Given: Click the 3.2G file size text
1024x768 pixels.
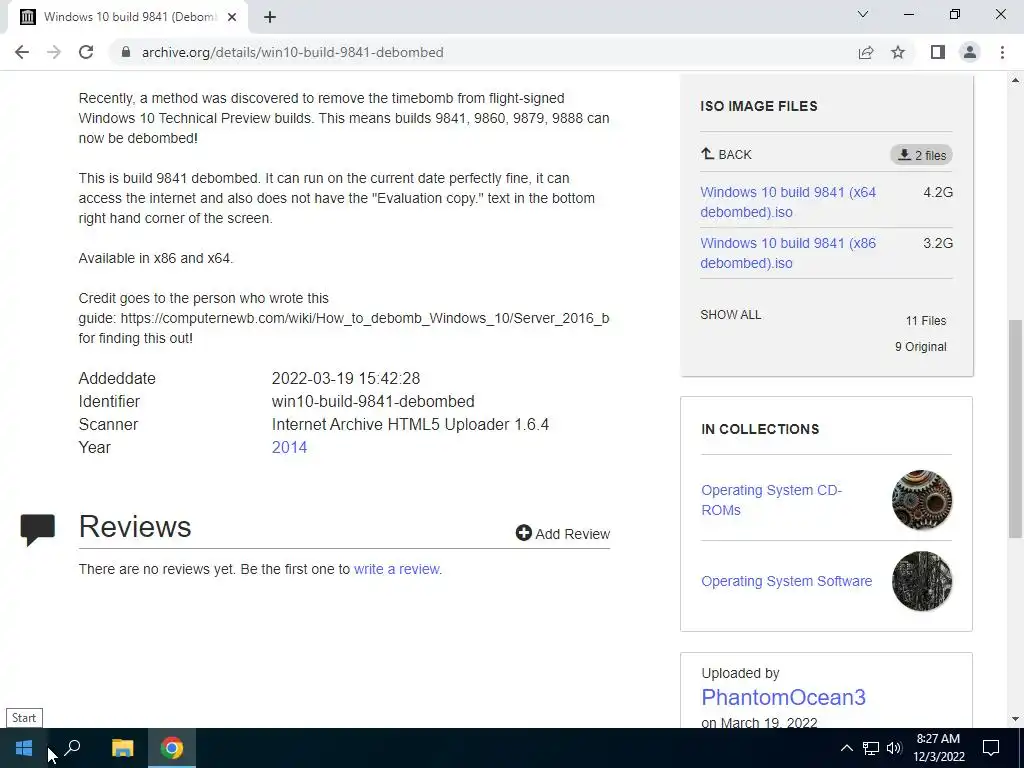Looking at the screenshot, I should [938, 243].
